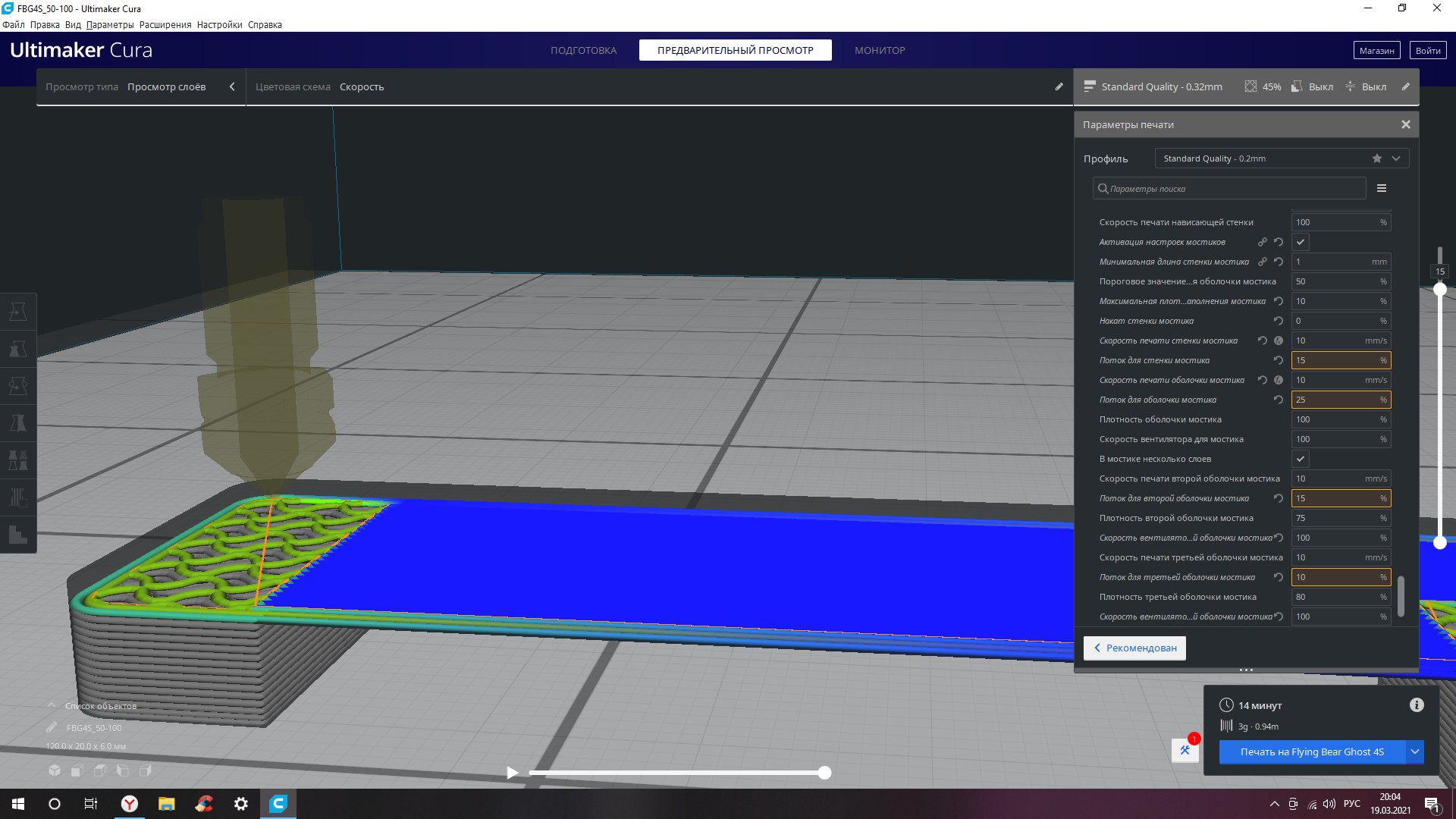Open the Справка menu

[x=265, y=24]
